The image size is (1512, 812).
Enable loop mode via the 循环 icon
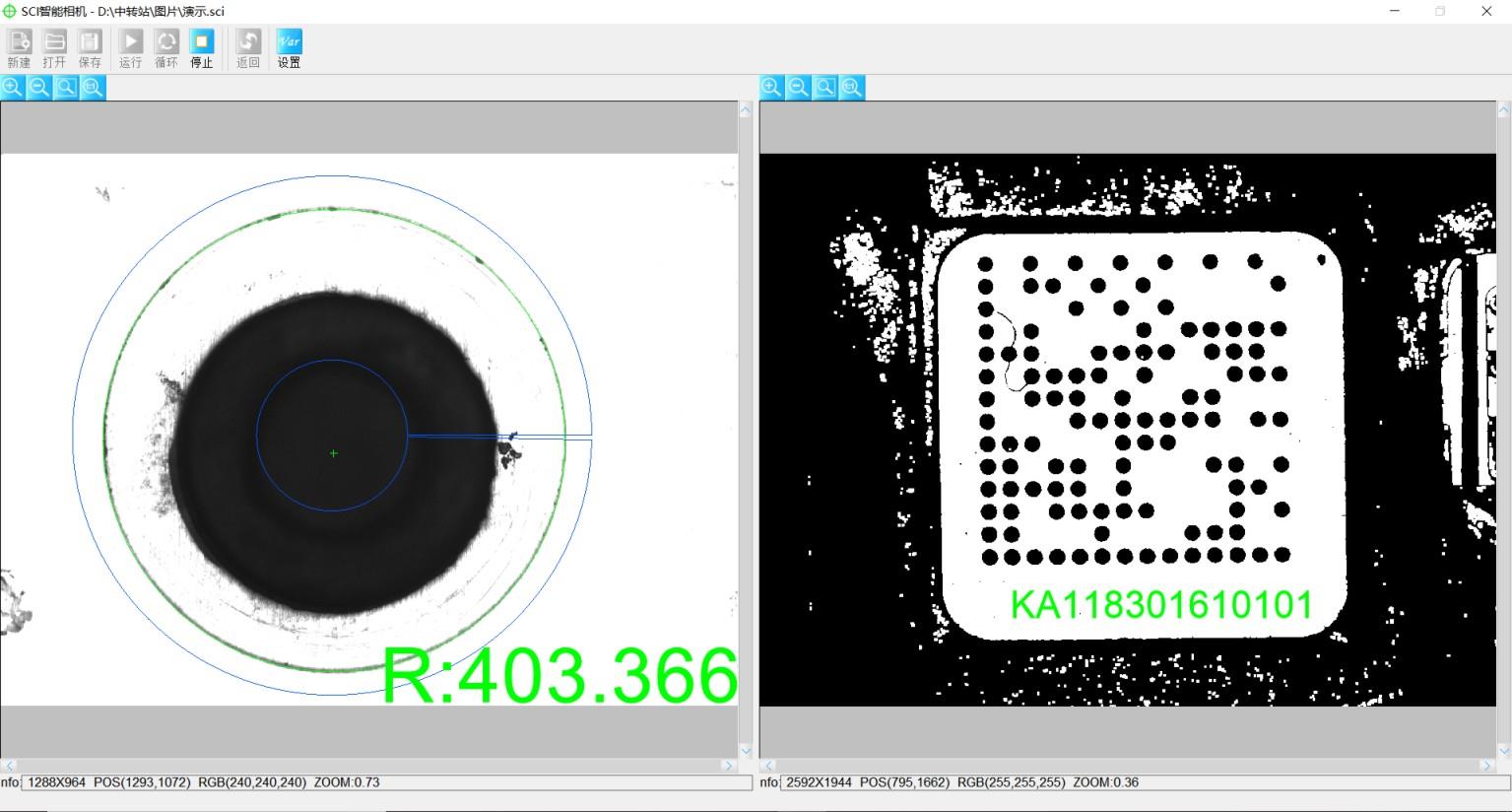(x=166, y=47)
